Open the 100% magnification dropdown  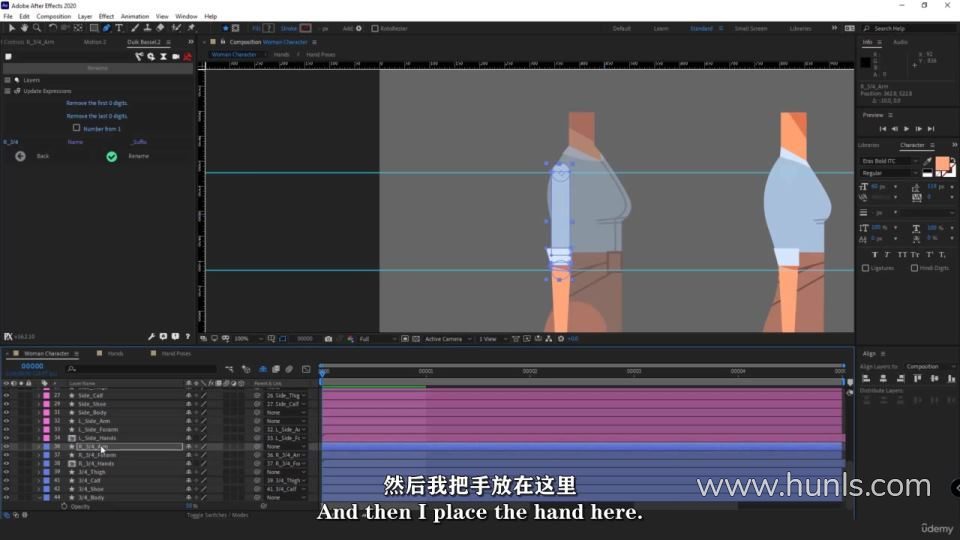248,339
